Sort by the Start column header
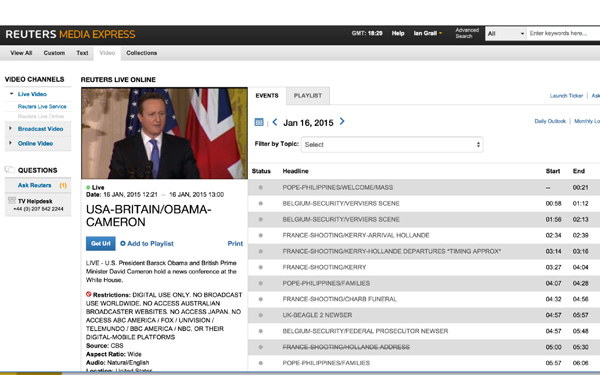The image size is (600, 375). 553,171
